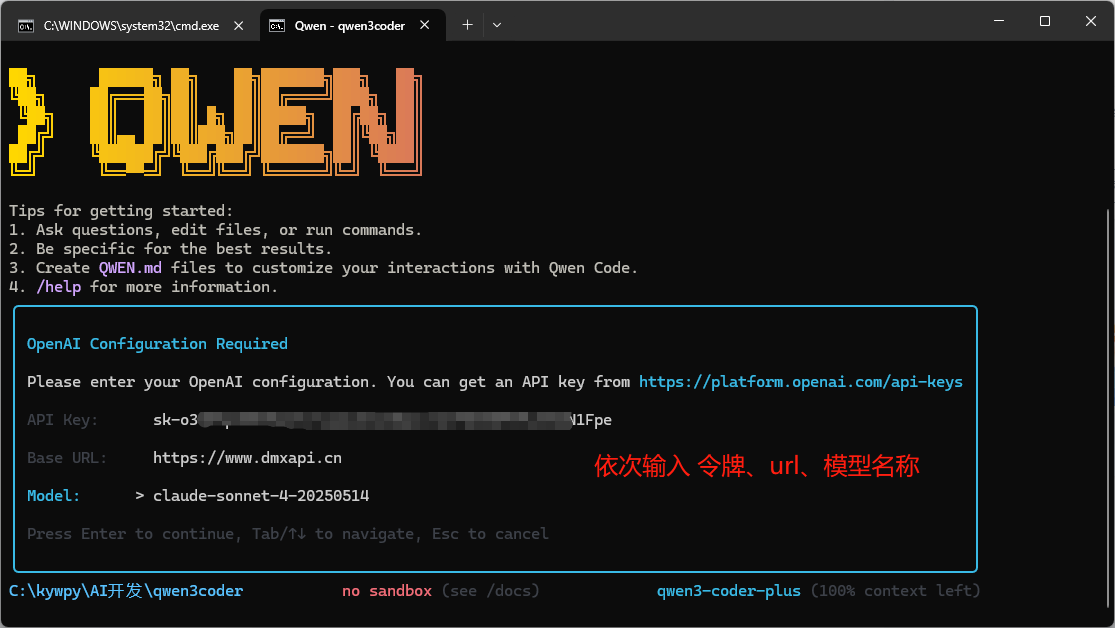This screenshot has width=1115, height=628.
Task: Minimize the terminal window
Action: (x=998, y=21)
